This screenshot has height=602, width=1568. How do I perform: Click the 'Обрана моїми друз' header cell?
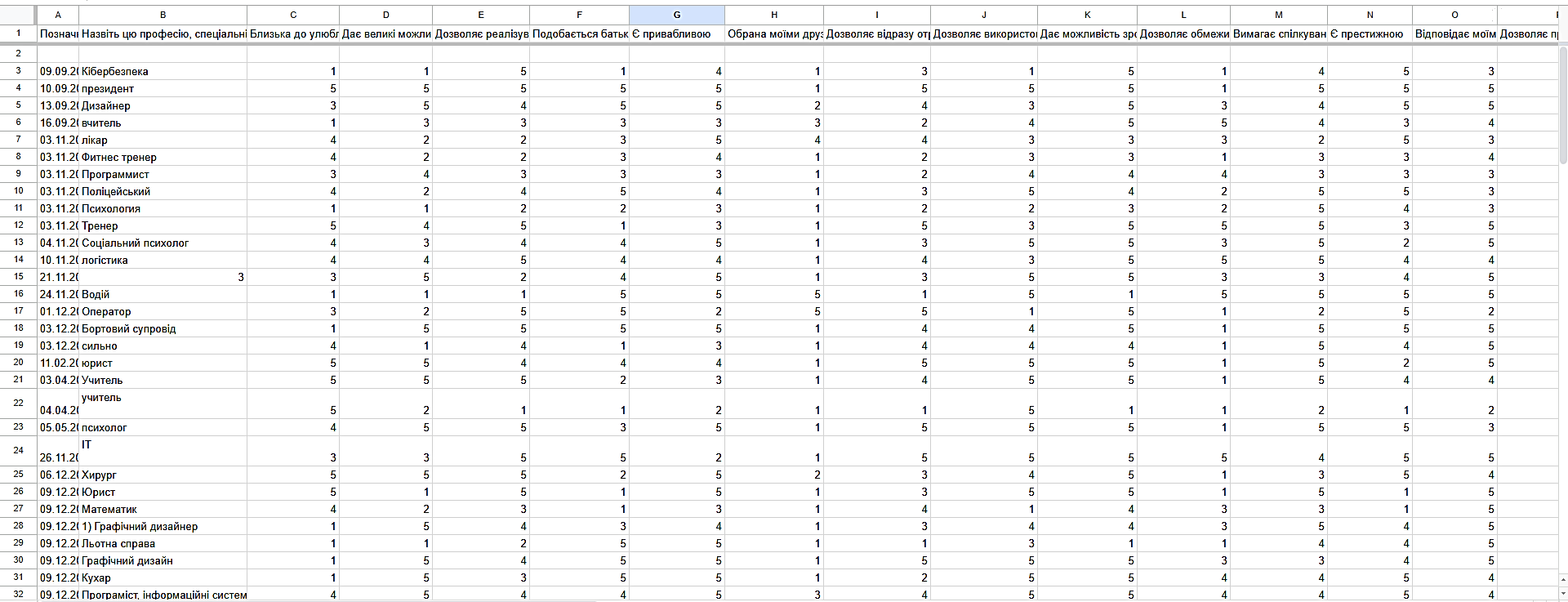click(773, 33)
